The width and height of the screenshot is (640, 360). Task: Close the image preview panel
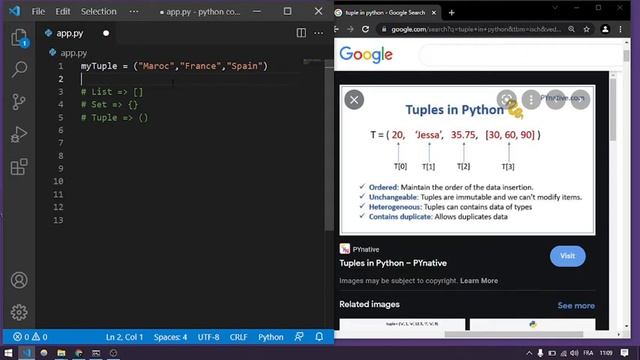354,100
